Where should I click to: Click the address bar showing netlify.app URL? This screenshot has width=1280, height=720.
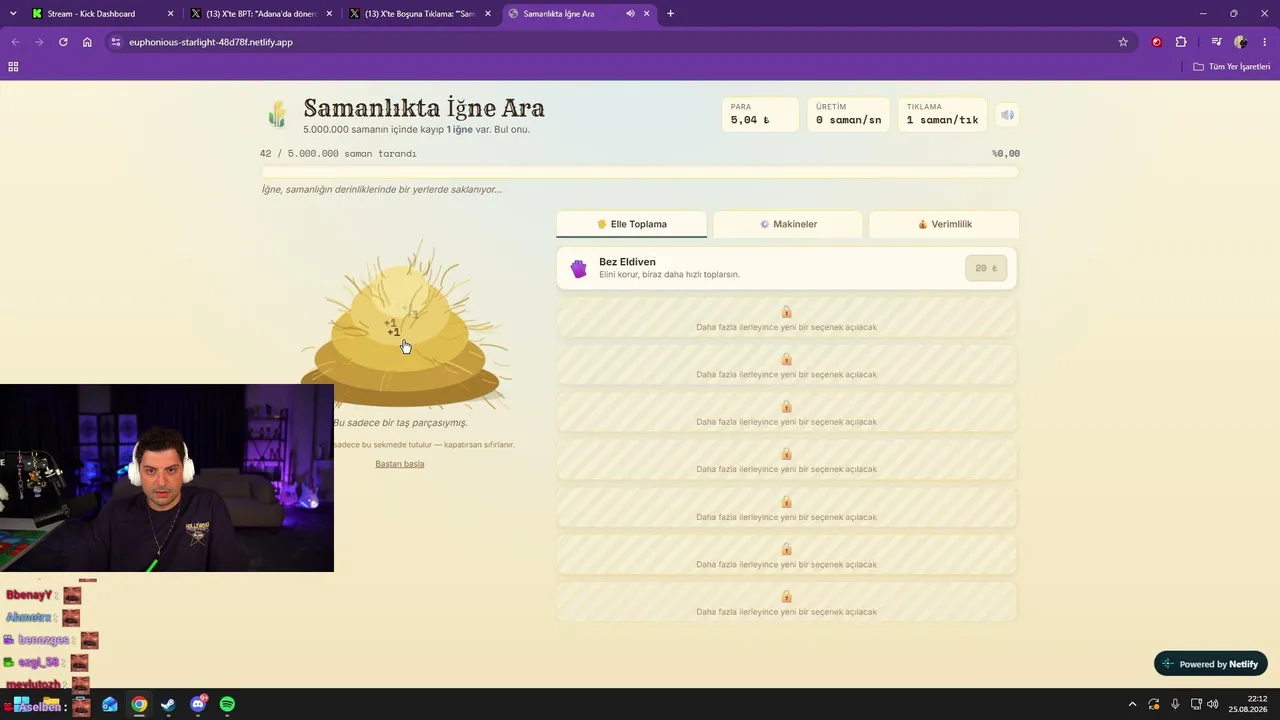pos(620,42)
